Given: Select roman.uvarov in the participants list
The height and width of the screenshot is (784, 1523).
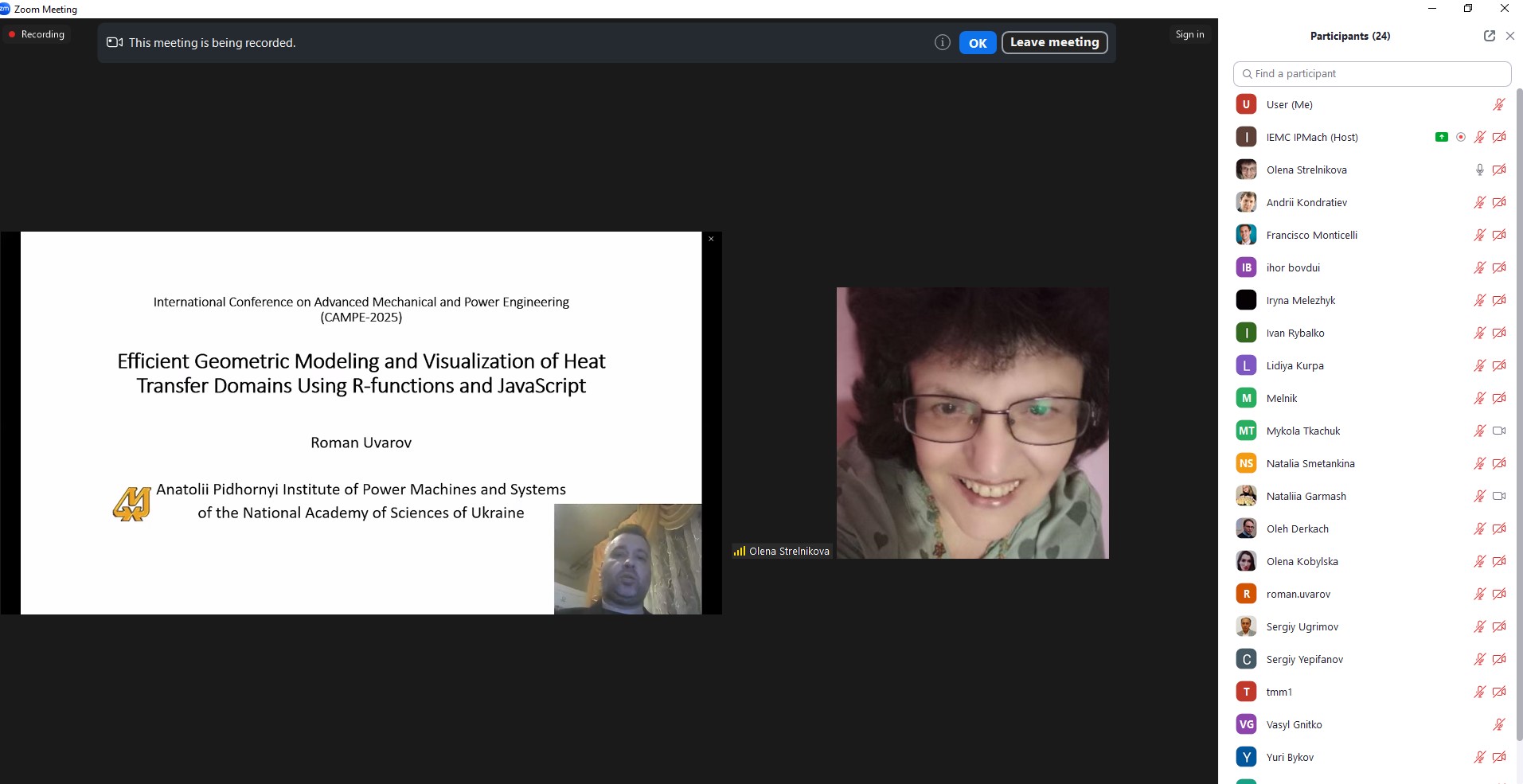Looking at the screenshot, I should click(1298, 594).
